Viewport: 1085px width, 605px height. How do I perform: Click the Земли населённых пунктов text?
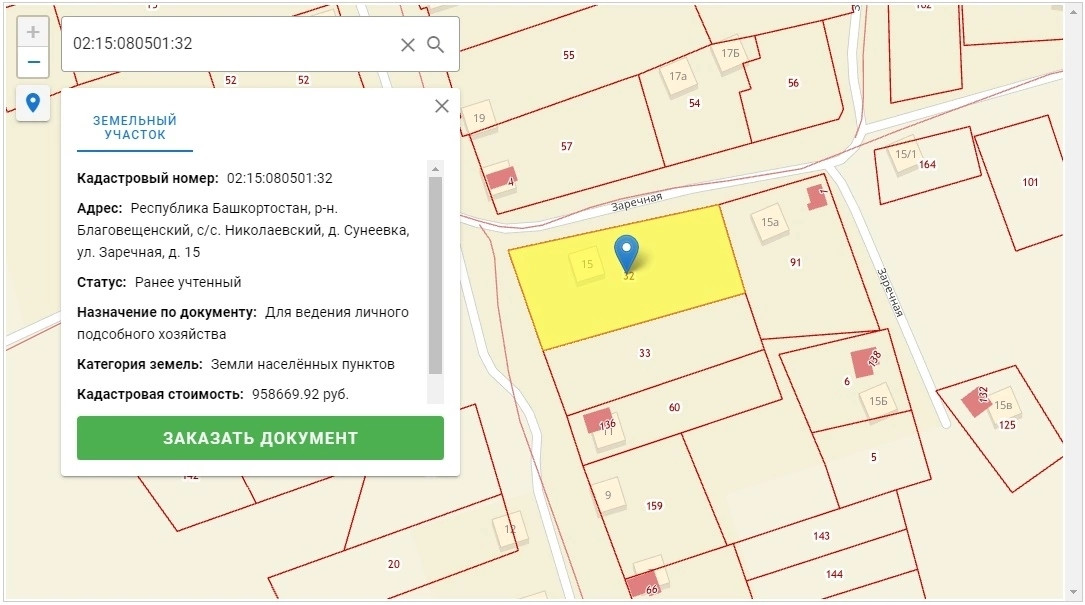(302, 364)
